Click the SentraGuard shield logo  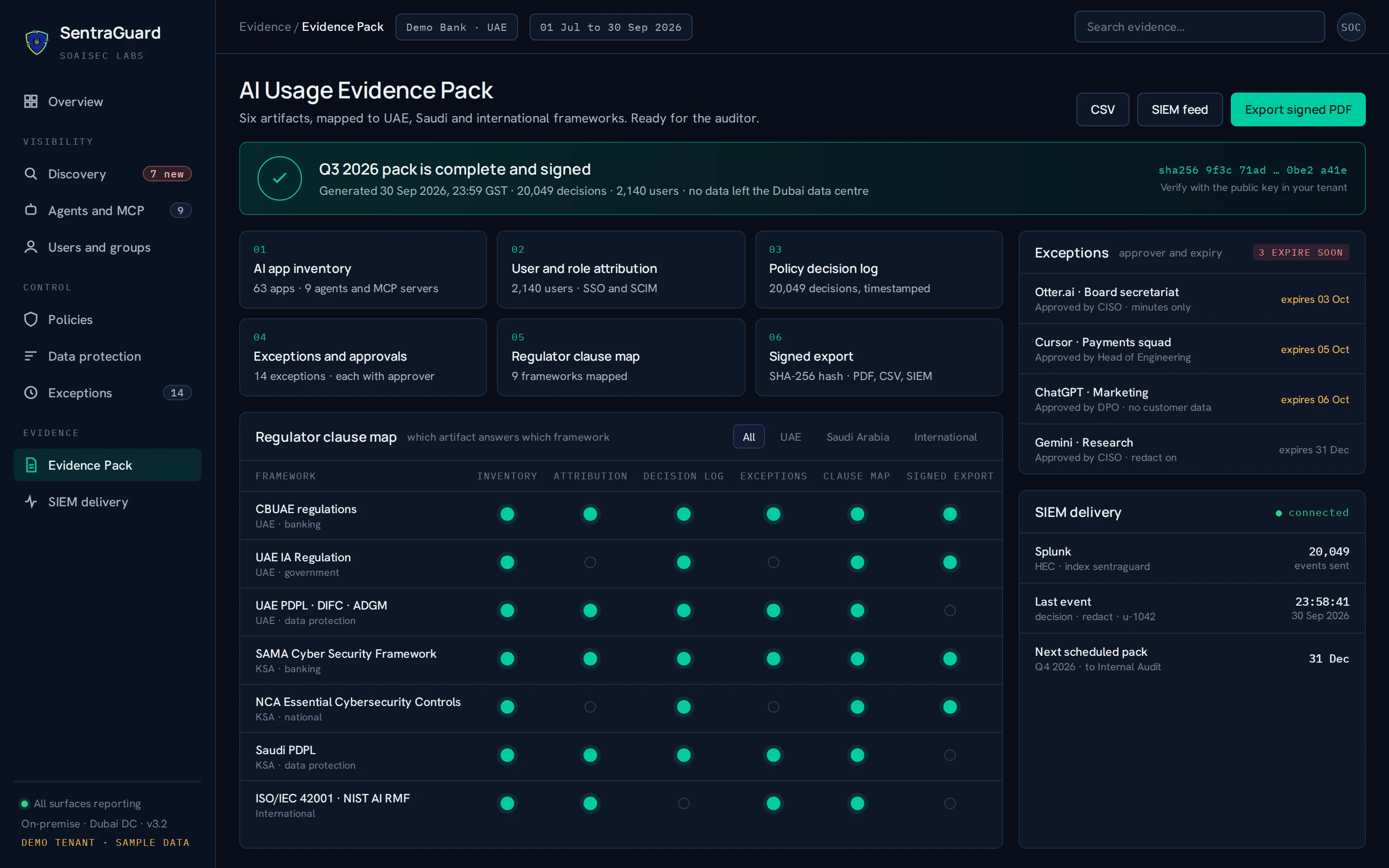[x=37, y=42]
